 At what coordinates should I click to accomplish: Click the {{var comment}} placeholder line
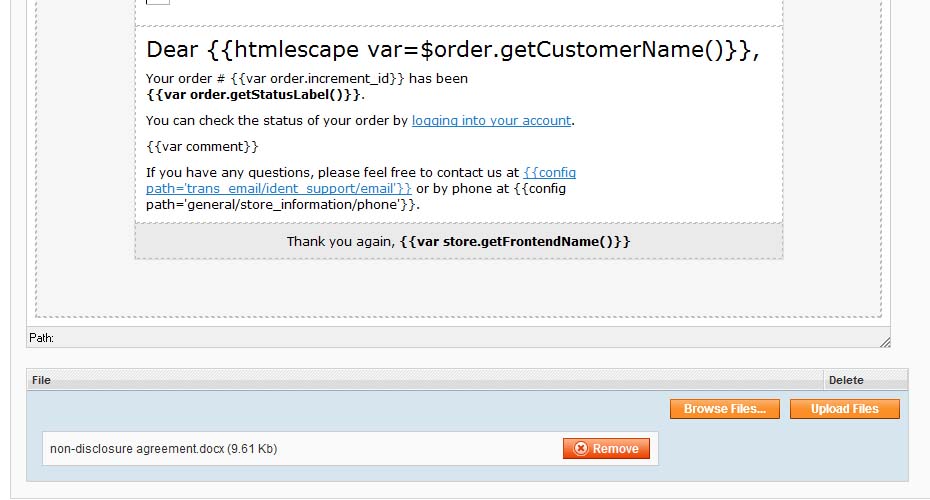[202, 147]
